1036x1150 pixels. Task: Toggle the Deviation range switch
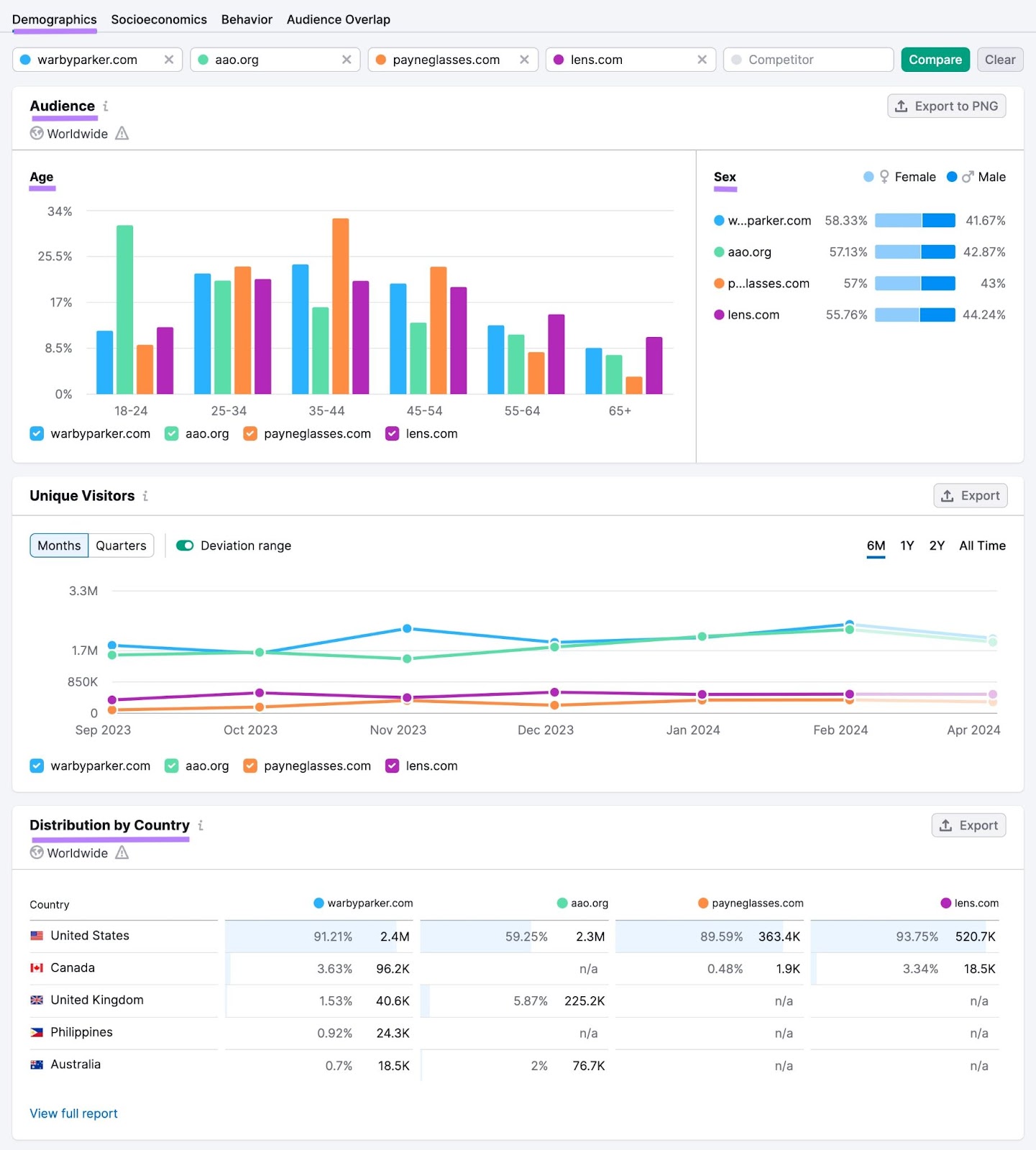pyautogui.click(x=185, y=546)
